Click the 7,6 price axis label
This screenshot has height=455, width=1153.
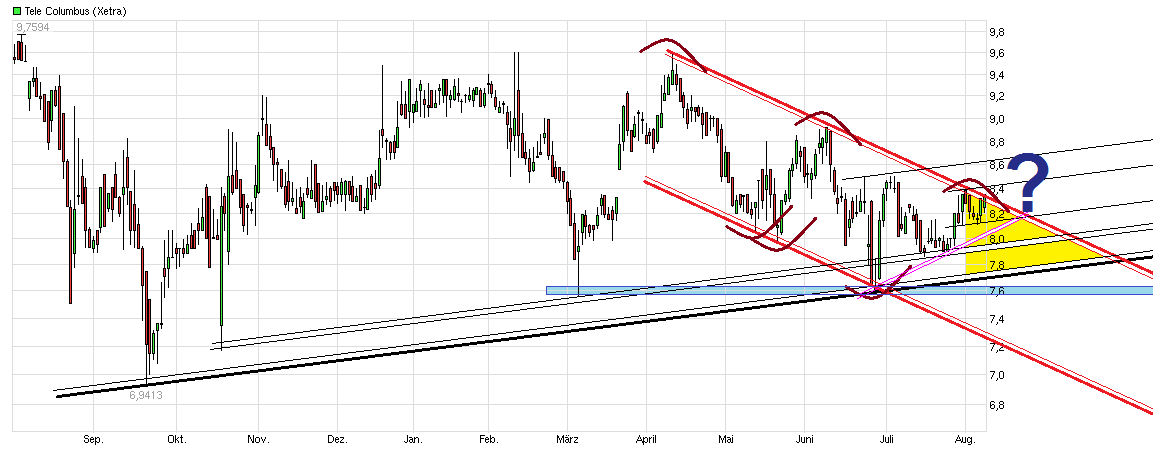coord(997,292)
